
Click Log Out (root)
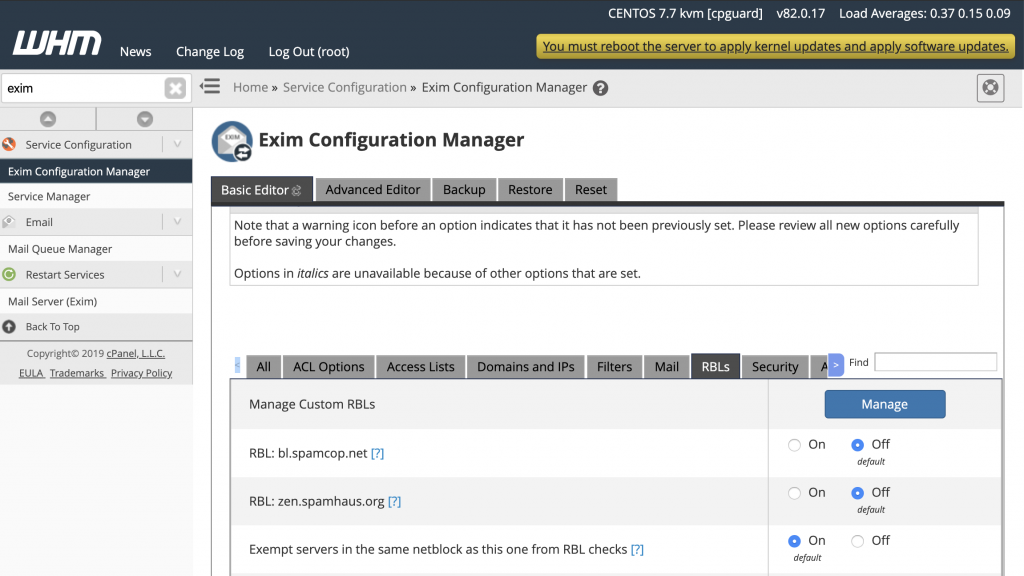[309, 52]
